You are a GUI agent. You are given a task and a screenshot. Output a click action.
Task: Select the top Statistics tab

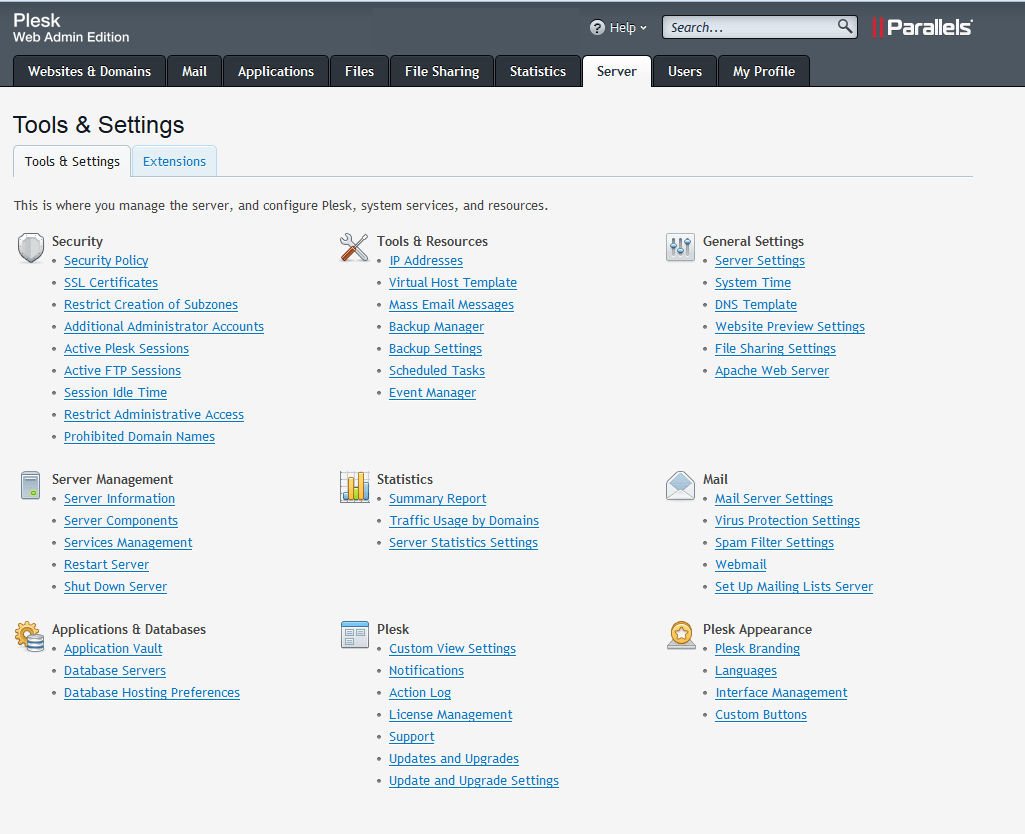coord(538,71)
